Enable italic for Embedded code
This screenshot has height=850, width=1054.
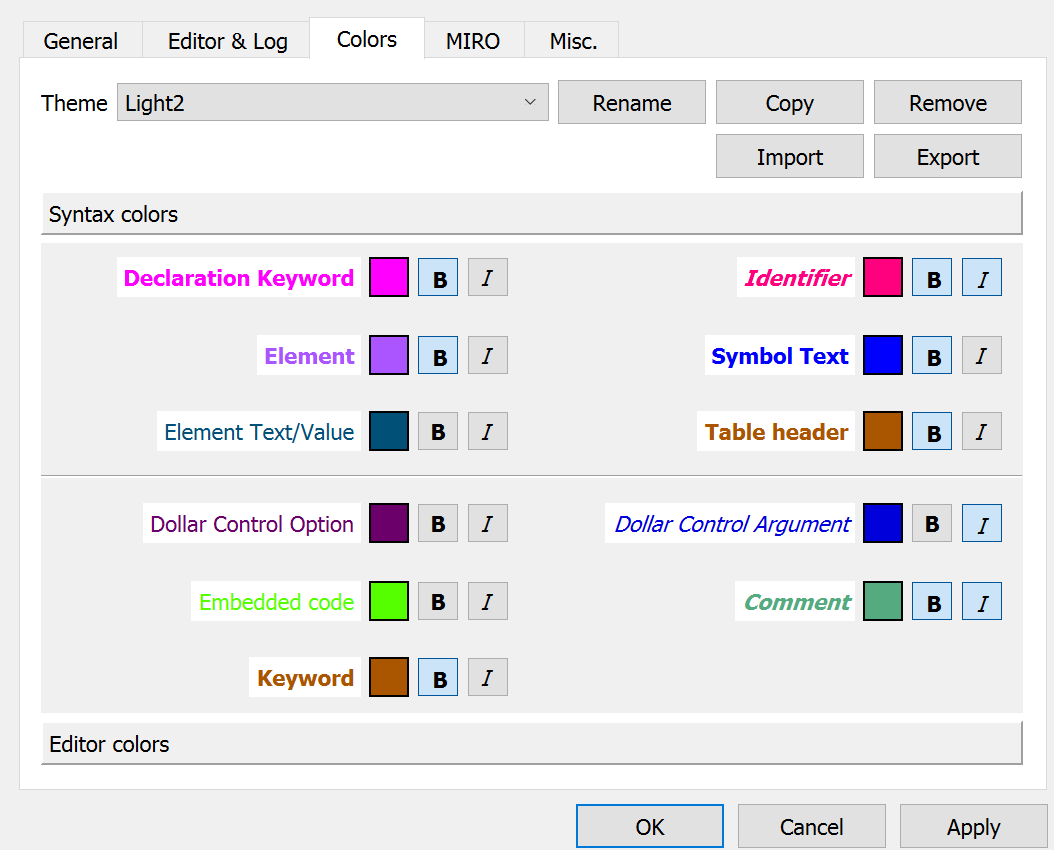pos(488,602)
